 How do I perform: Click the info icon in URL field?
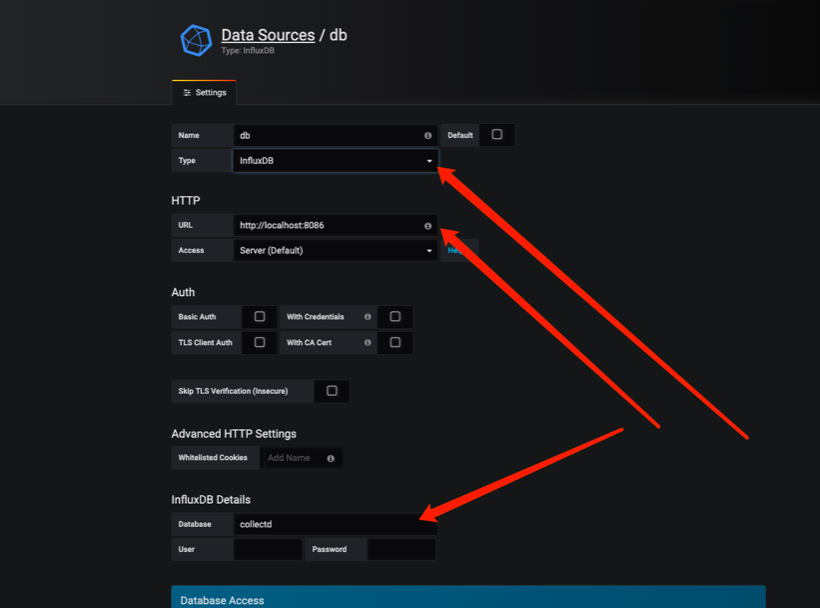(x=428, y=226)
